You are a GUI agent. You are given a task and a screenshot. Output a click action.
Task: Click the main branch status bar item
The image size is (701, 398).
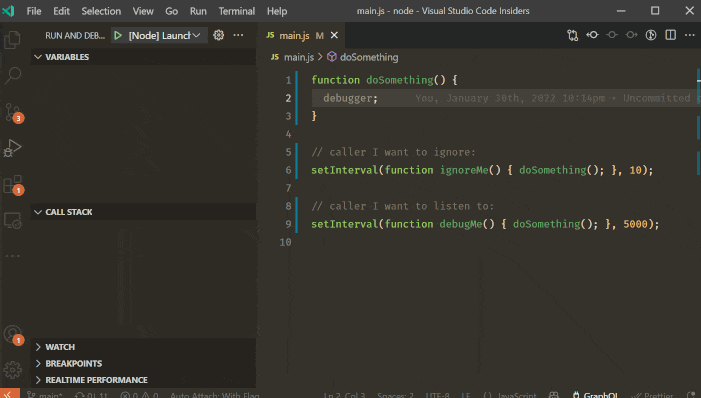click(46, 394)
